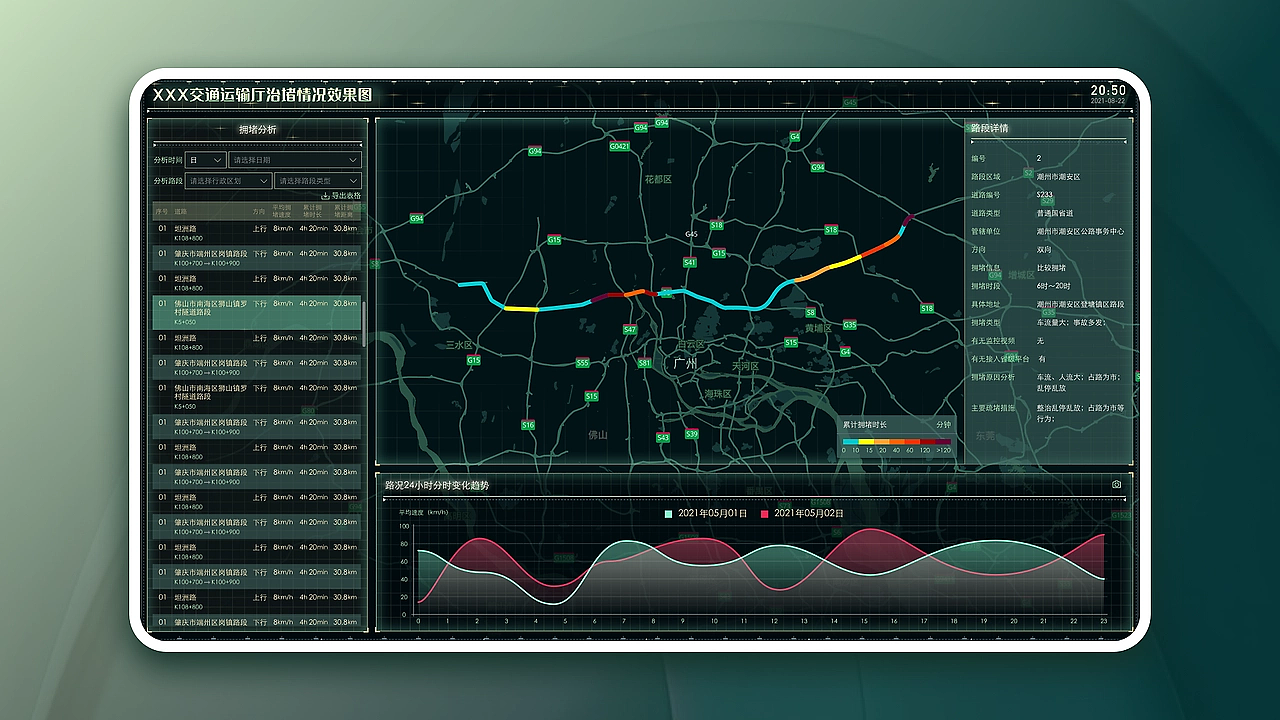This screenshot has height=720, width=1280.
Task: Click the 黄埔区 district label on map
Action: (x=818, y=328)
